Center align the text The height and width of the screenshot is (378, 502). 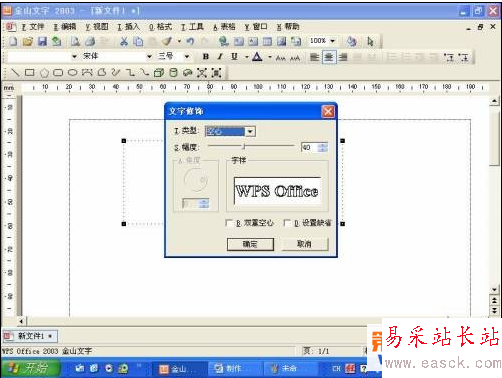329,57
